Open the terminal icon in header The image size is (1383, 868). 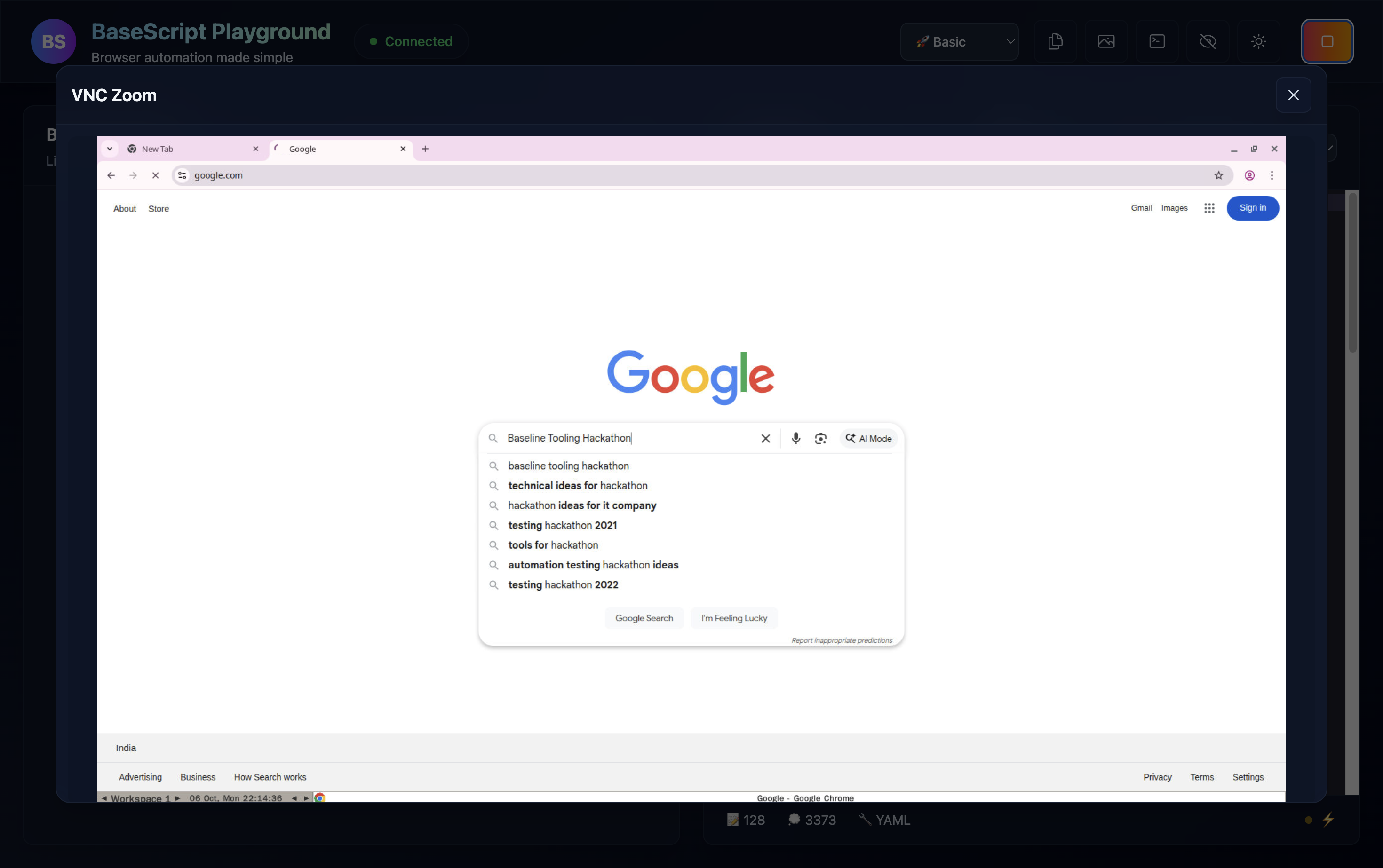click(x=1157, y=42)
